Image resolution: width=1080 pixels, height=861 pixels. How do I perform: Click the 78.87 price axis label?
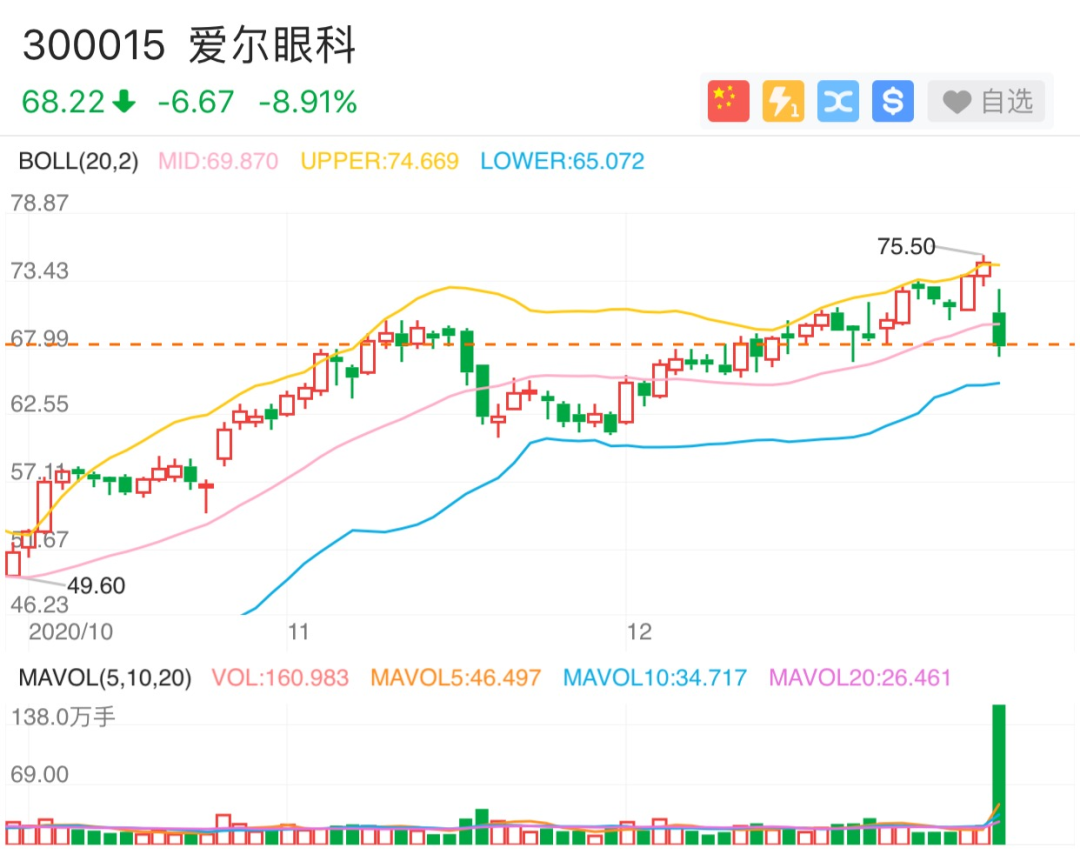(39, 203)
